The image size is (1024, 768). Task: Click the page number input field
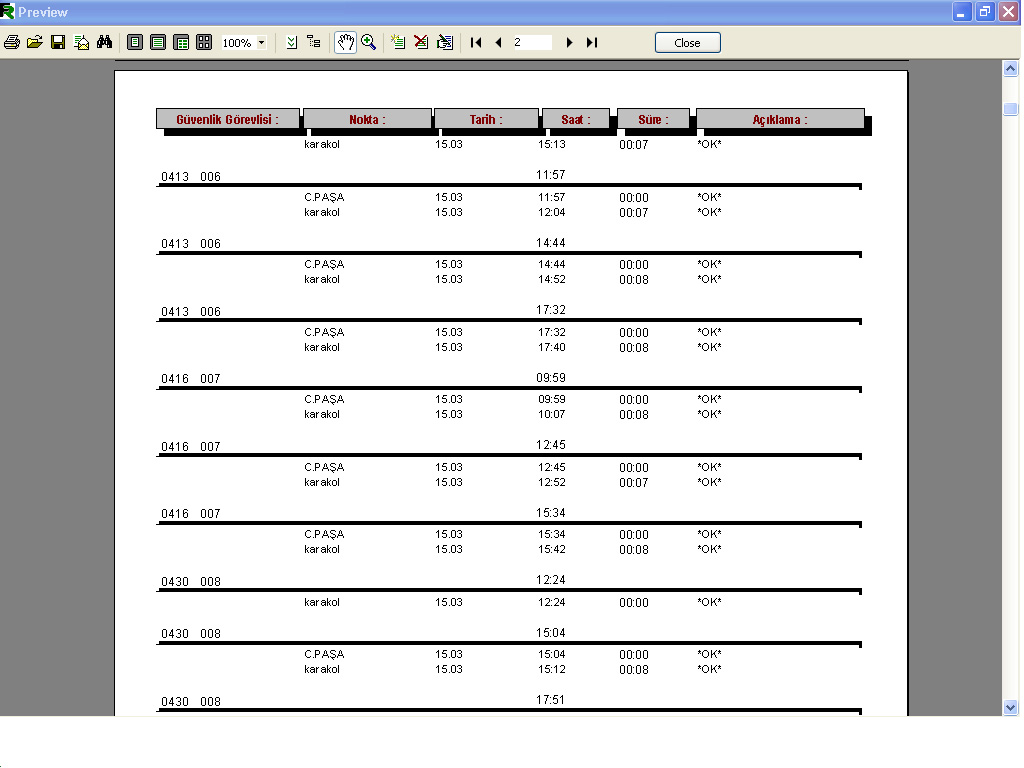tap(531, 42)
